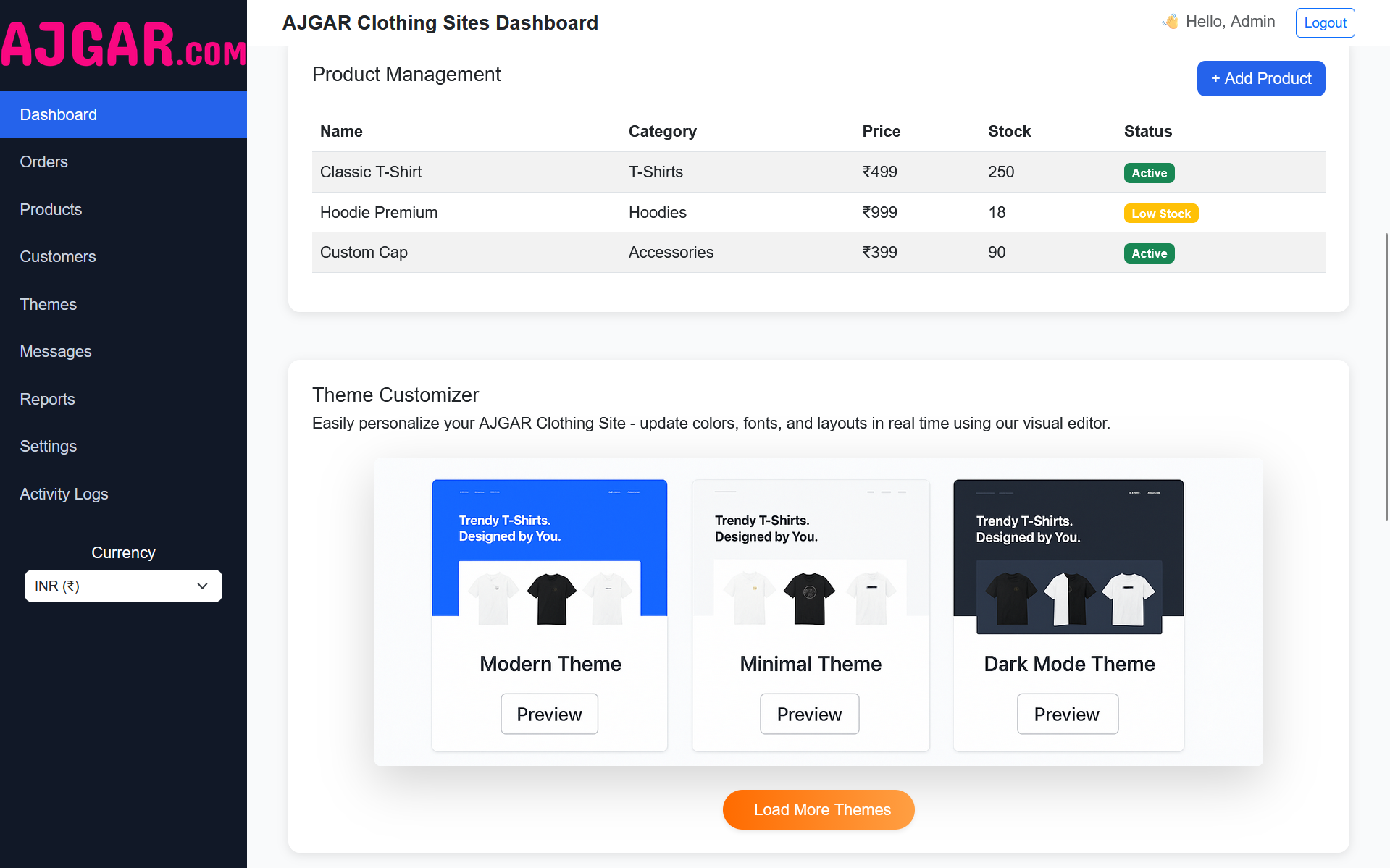The image size is (1390, 868).
Task: Select Customers in the sidebar
Action: tap(58, 257)
